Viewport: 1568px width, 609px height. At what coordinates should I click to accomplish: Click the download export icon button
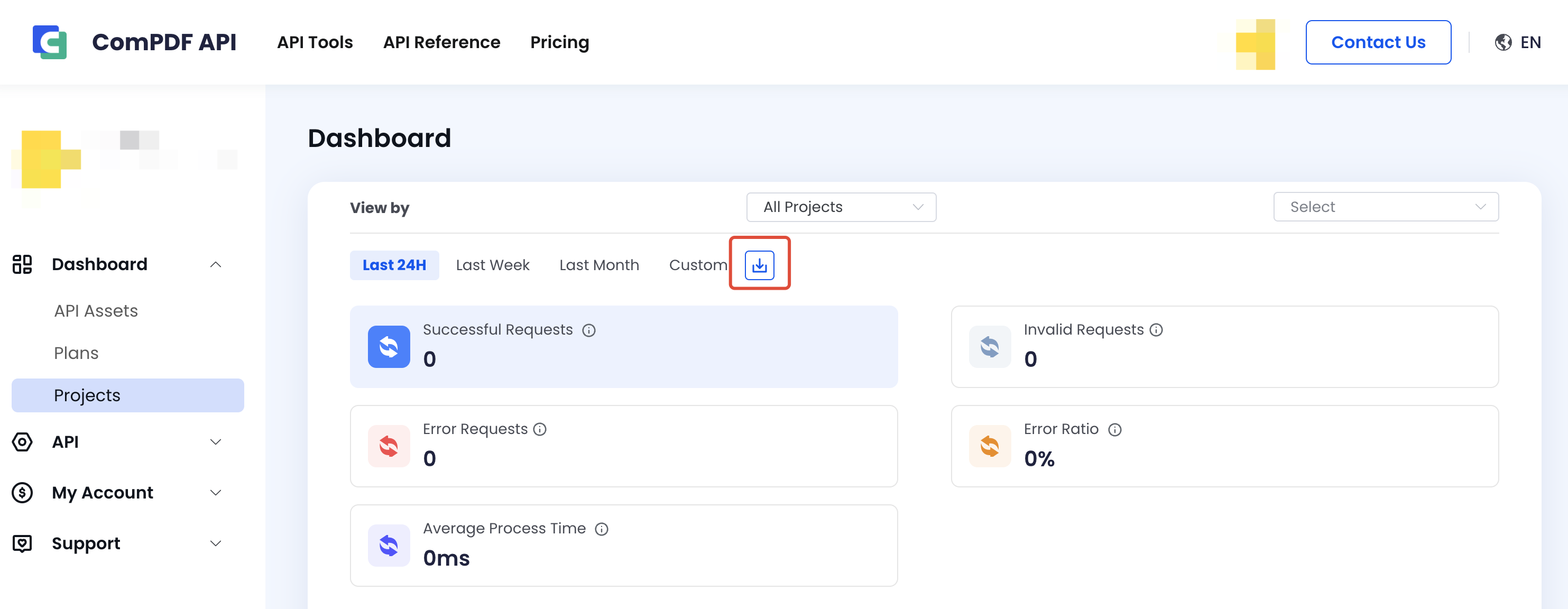pos(759,265)
